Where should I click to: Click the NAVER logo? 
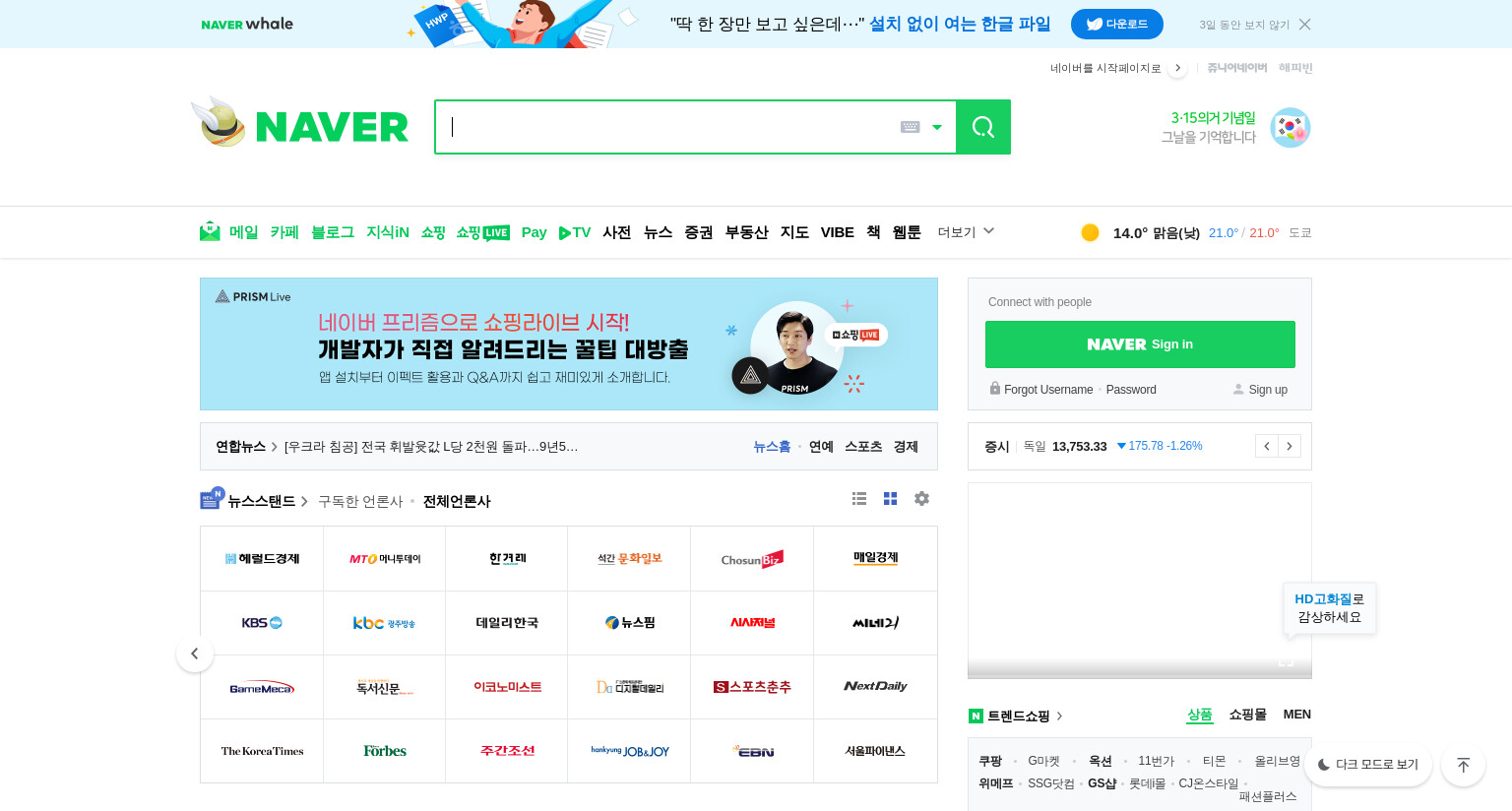click(x=332, y=127)
